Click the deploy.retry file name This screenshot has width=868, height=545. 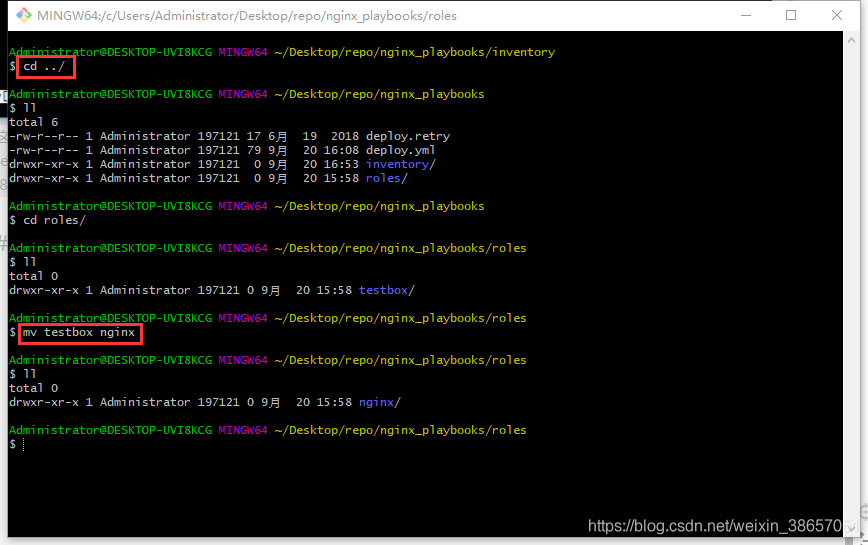(x=408, y=136)
